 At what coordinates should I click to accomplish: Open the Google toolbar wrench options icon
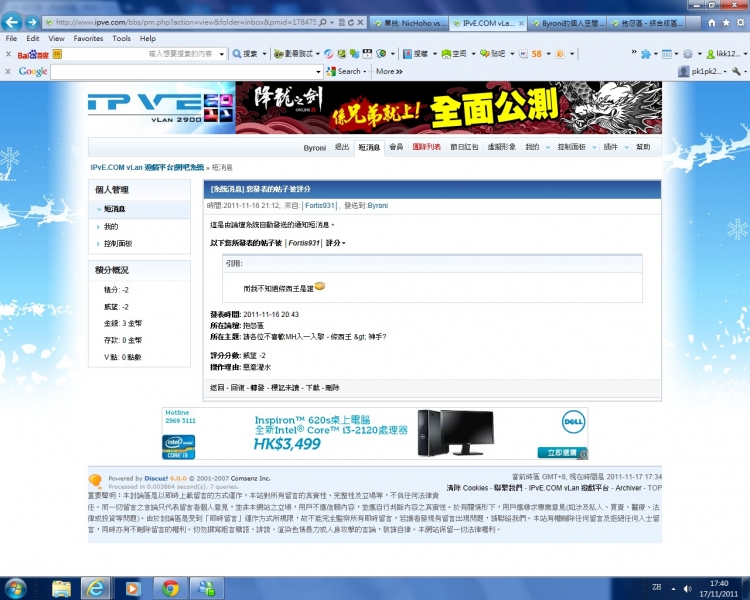[x=737, y=72]
